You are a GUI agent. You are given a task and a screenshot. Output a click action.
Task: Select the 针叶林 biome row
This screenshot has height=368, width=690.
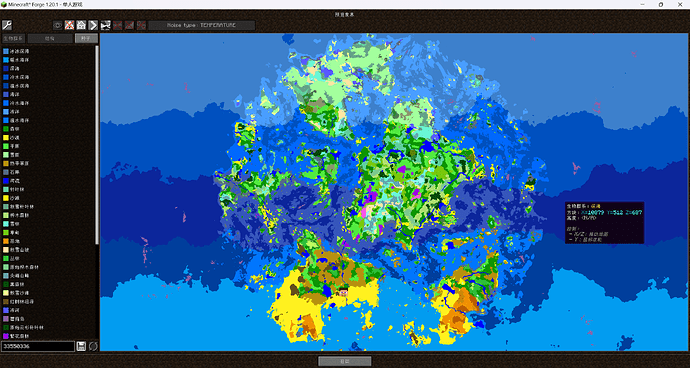[x=48, y=189]
